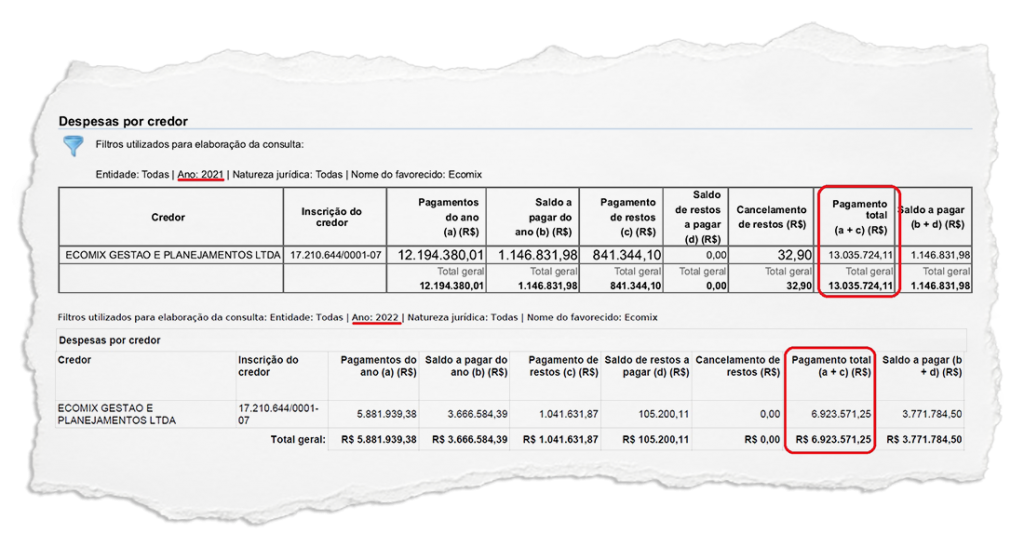Click 'Saldo de restos a pagar (d)' 2022 header
The width and height of the screenshot is (1024, 533).
tap(647, 366)
